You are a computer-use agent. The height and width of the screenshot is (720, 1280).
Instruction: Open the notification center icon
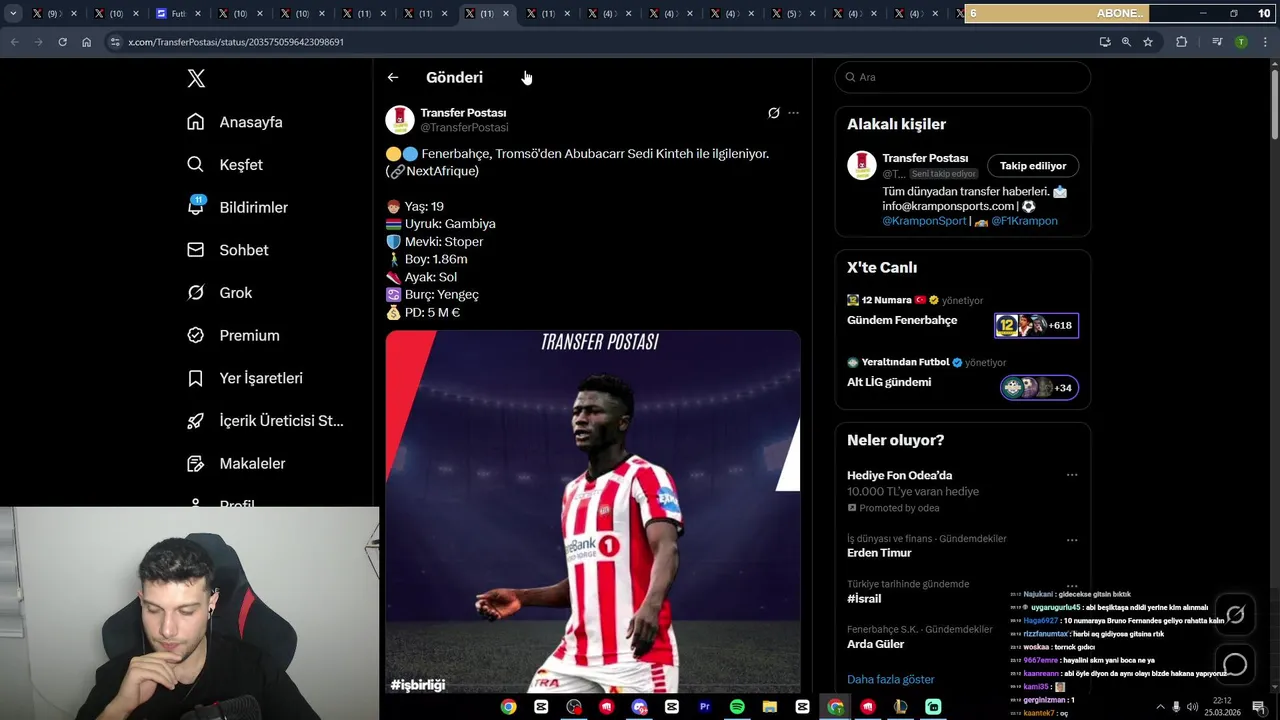coord(1258,707)
